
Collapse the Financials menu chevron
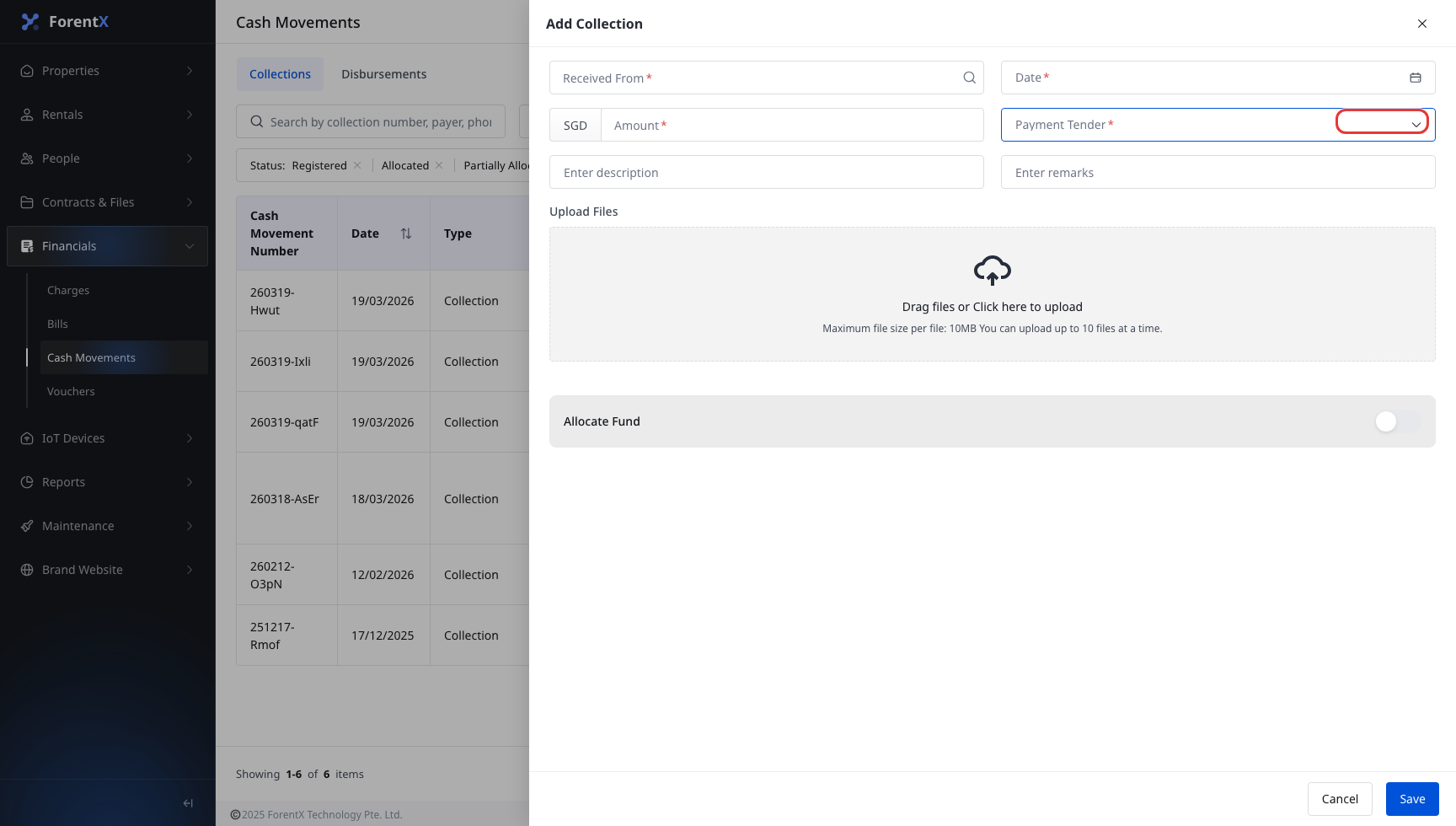[190, 246]
